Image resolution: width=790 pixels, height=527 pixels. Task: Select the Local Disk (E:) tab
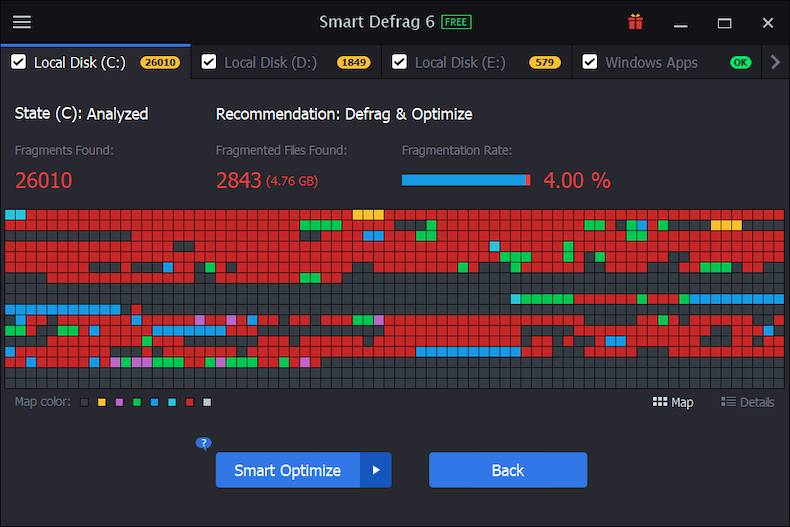point(460,62)
